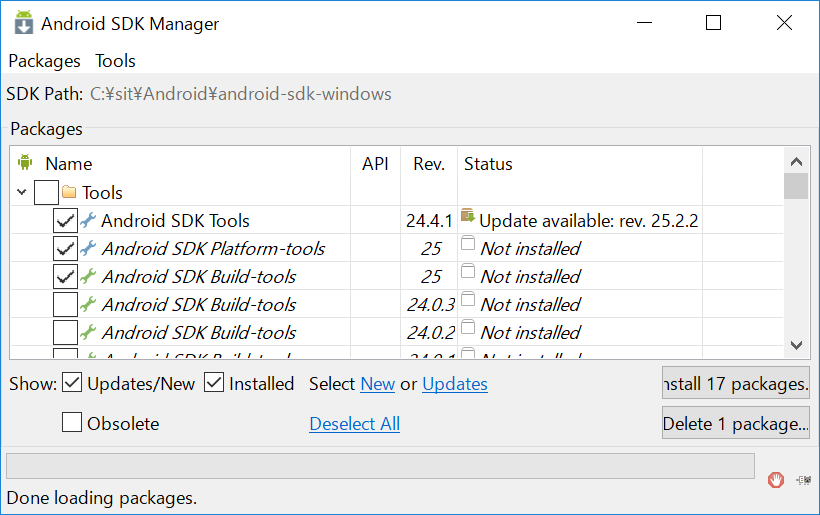Click not-installed status icon for Platform-tools
820x515 pixels.
click(x=468, y=243)
